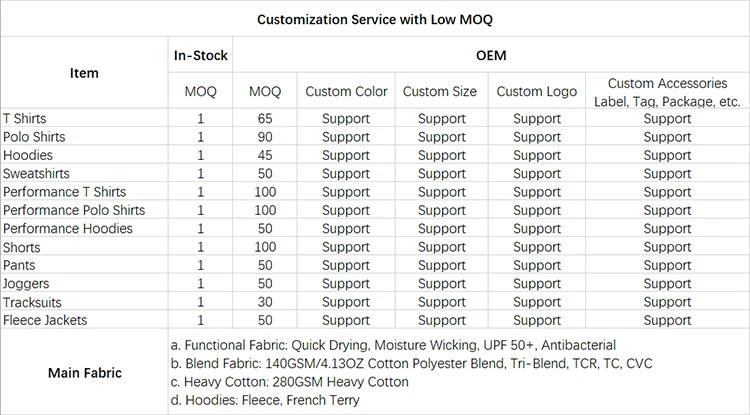Click the Custom Size column header

point(440,92)
